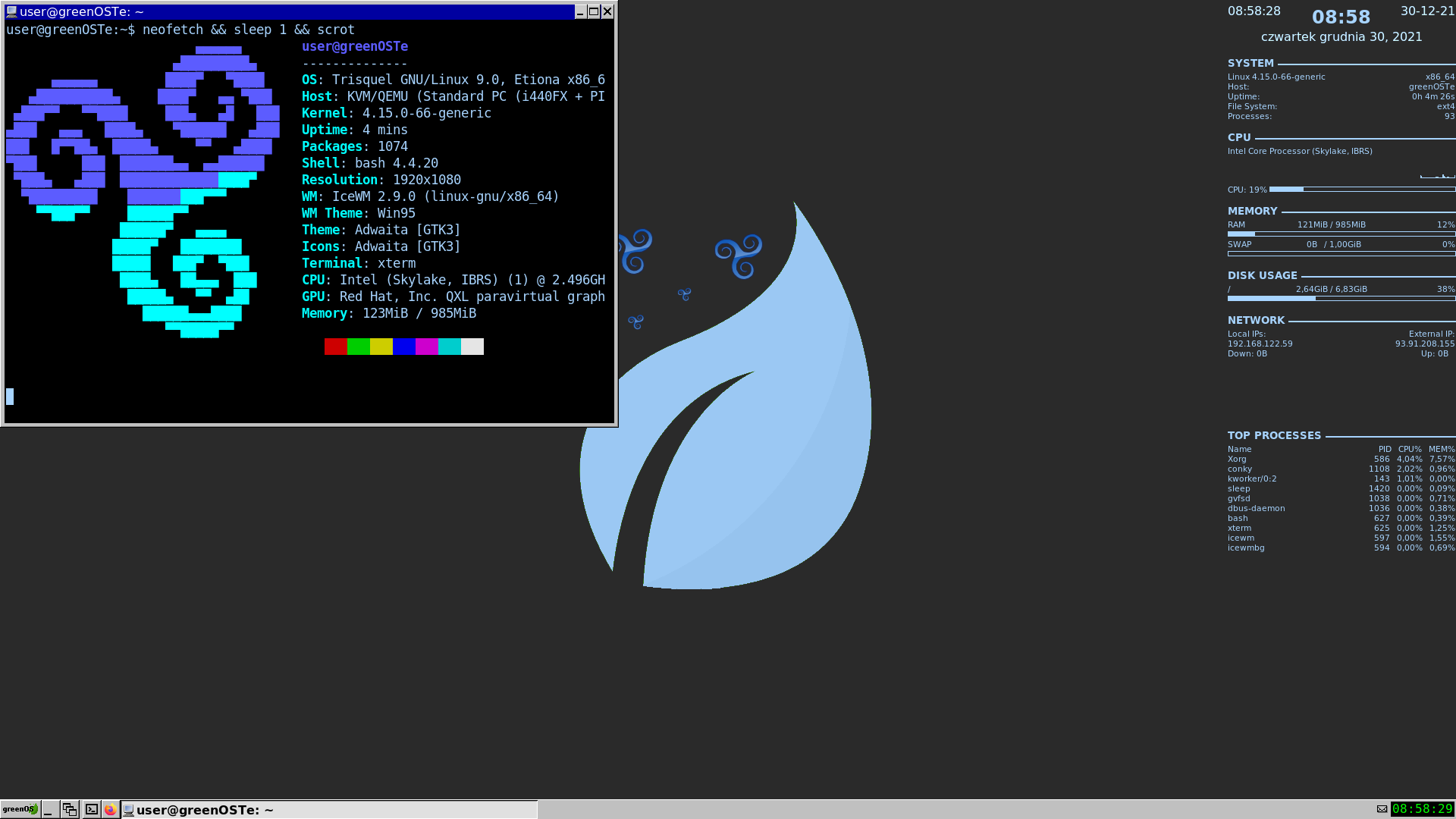Click the show desktop taskbar button
1456x819 pixels.
click(49, 809)
